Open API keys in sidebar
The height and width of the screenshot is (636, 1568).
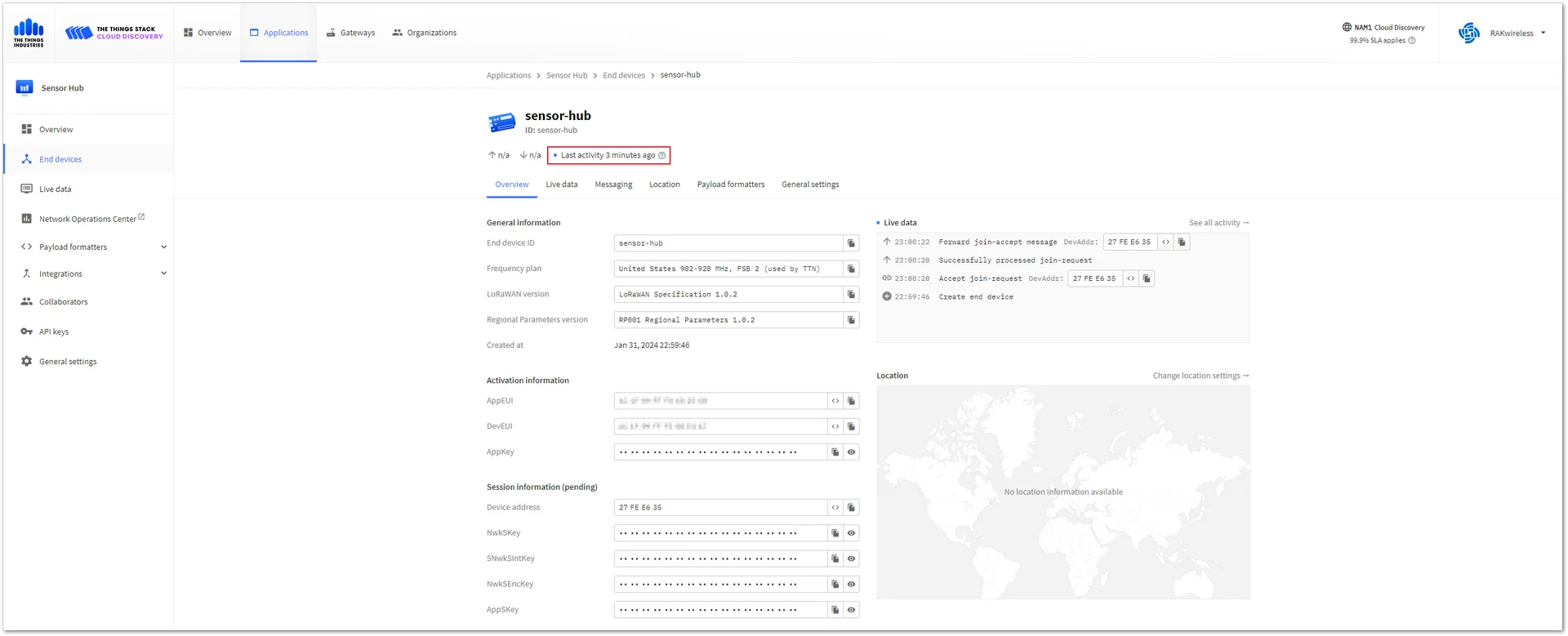pos(90,332)
